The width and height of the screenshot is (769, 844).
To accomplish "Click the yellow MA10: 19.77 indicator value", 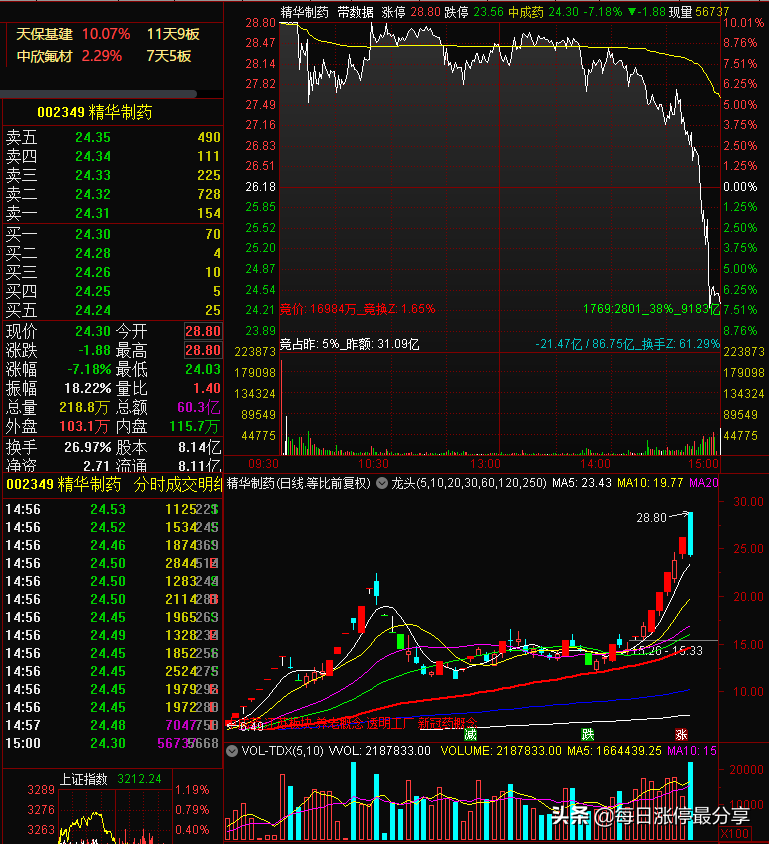I will click(x=650, y=483).
